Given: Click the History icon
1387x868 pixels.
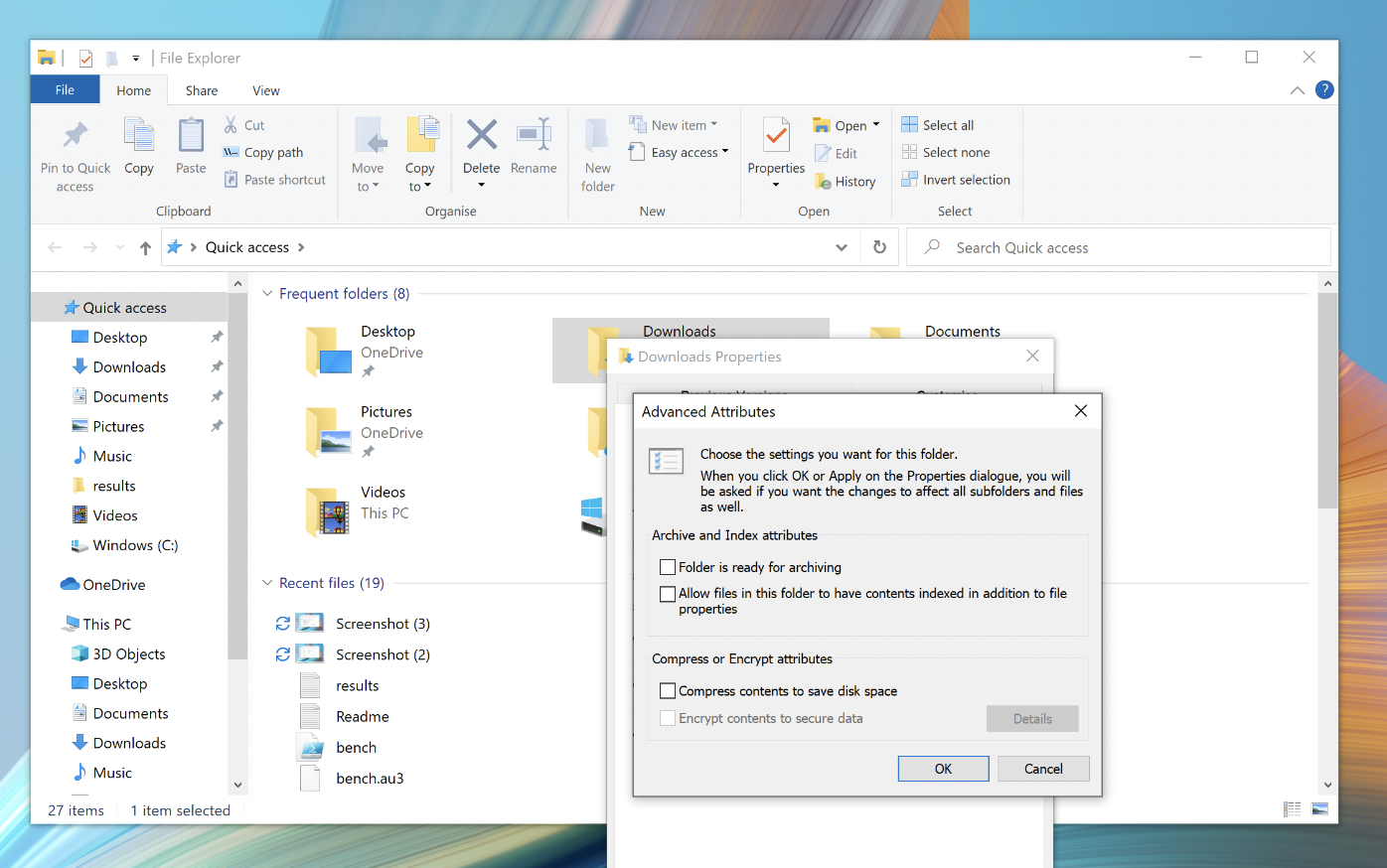Looking at the screenshot, I should [846, 181].
